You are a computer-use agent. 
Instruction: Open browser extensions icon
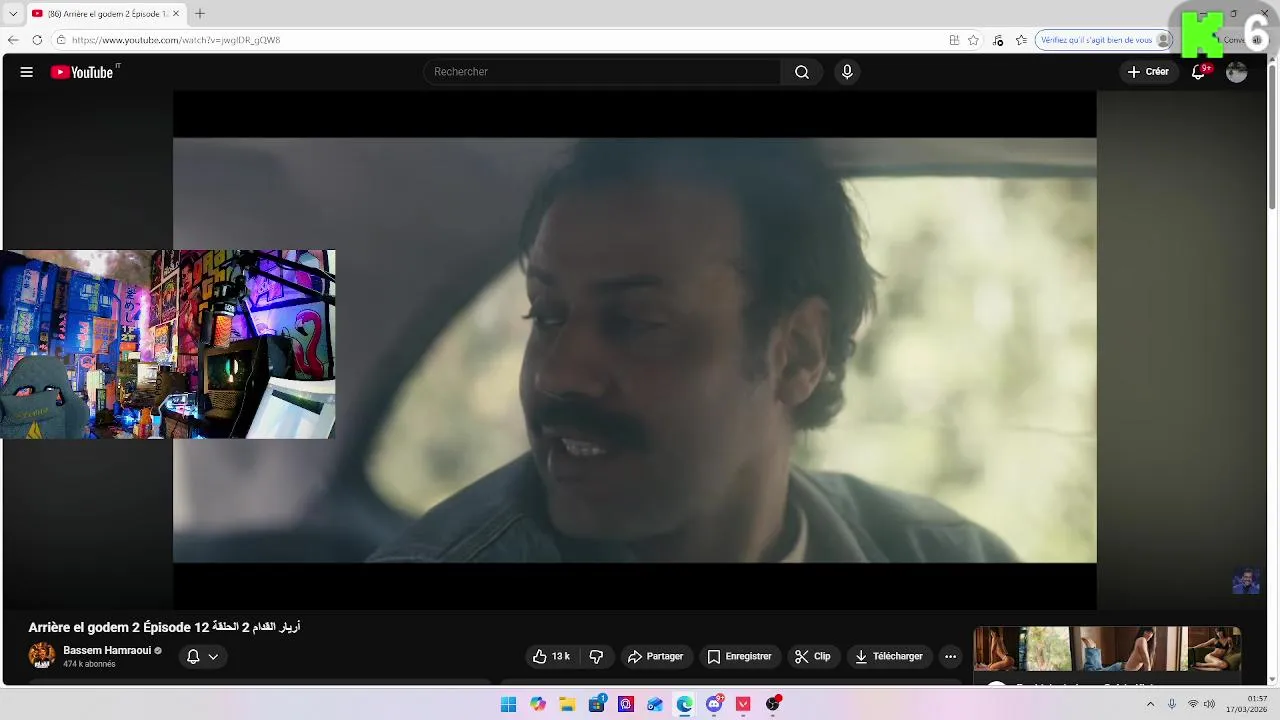pyautogui.click(x=998, y=40)
